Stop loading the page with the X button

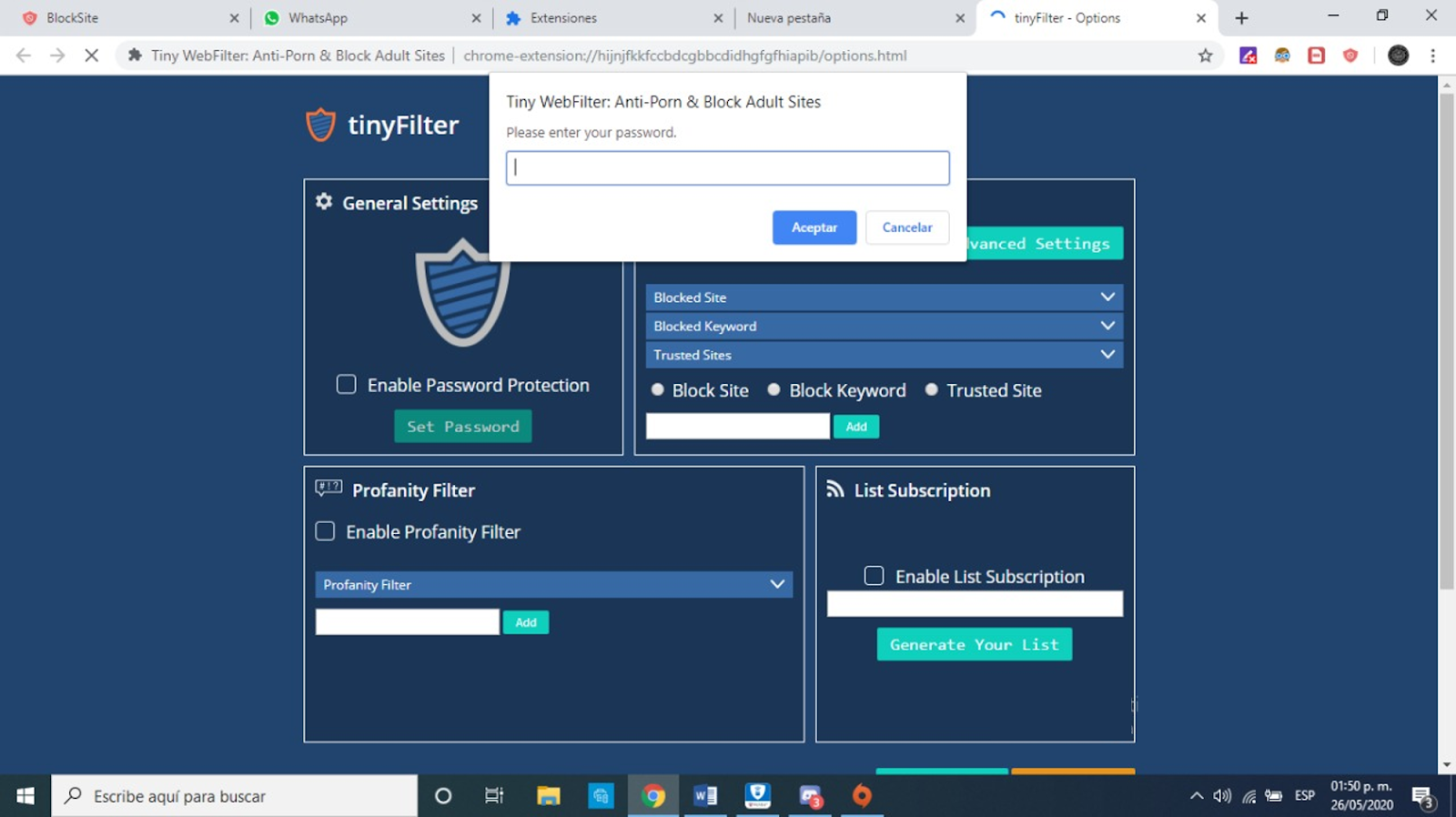point(91,55)
